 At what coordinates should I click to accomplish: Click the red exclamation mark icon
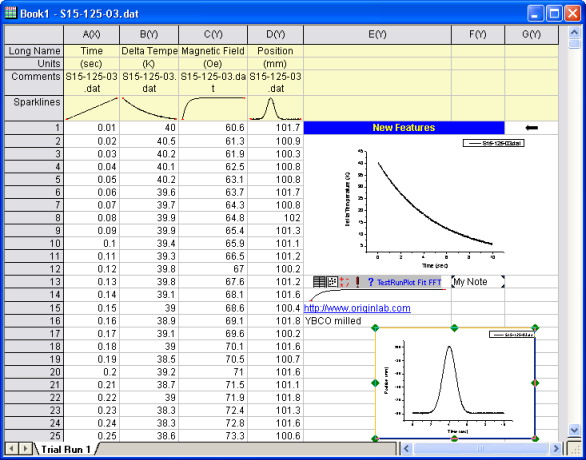click(358, 282)
